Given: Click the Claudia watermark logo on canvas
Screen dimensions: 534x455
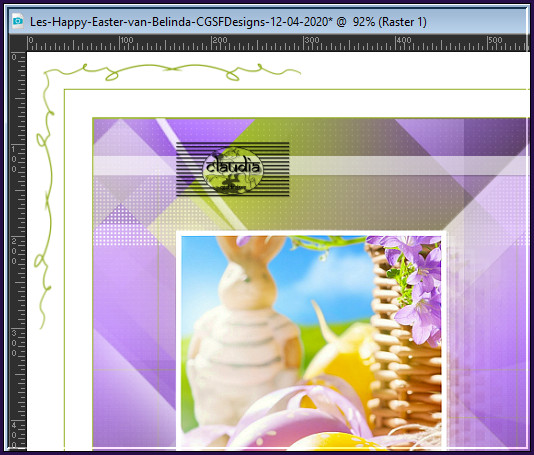Looking at the screenshot, I should click(x=233, y=169).
